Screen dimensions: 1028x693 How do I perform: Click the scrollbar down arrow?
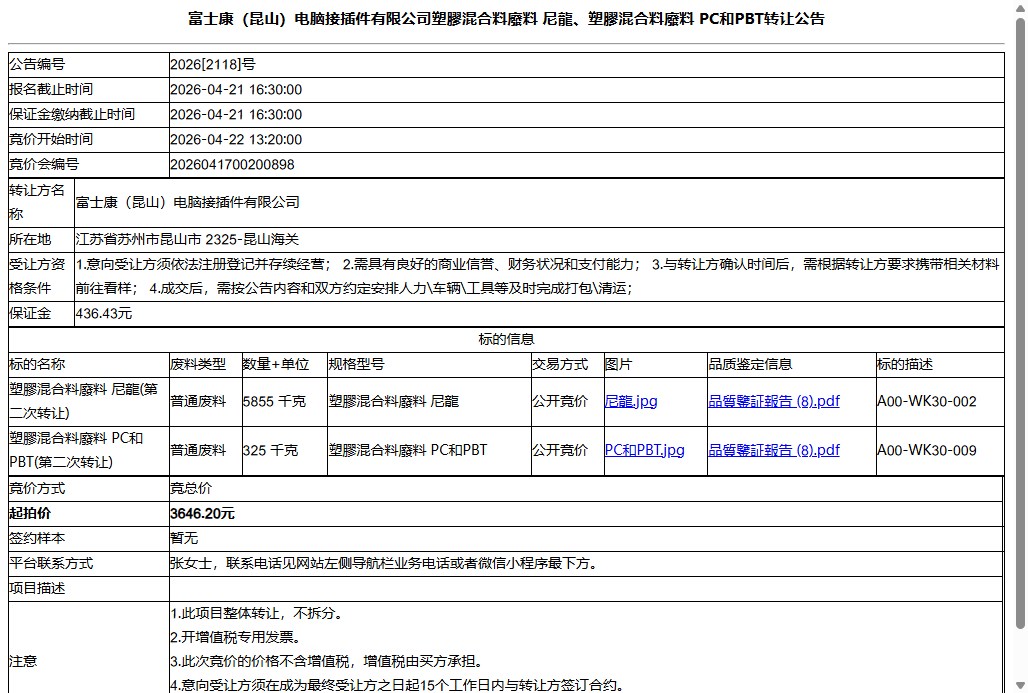[x=1020, y=685]
